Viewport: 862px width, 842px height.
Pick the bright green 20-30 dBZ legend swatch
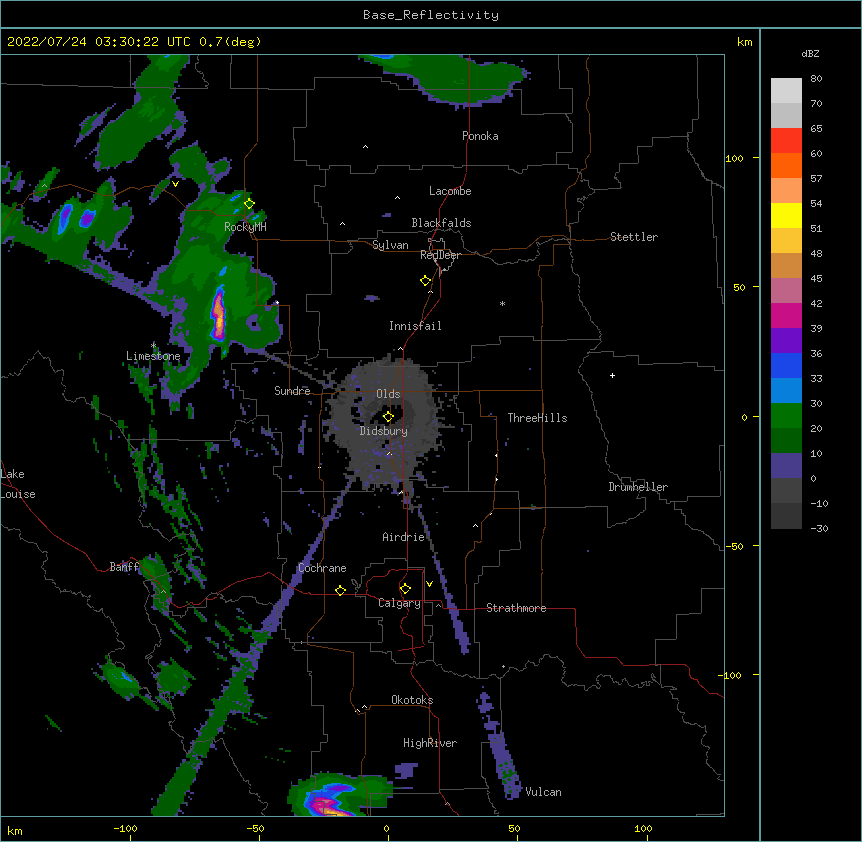tap(786, 416)
